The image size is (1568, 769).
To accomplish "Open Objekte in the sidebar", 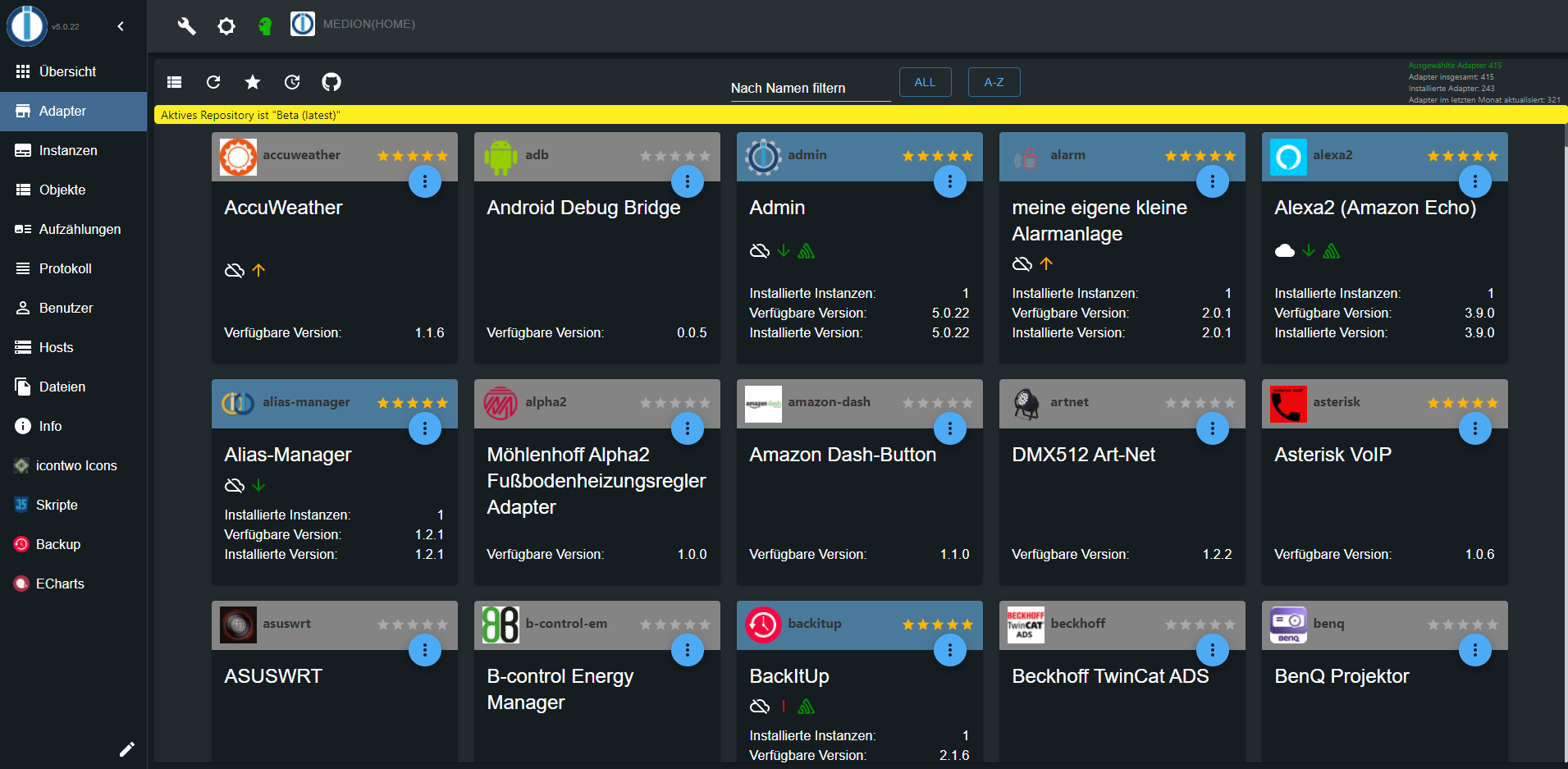I will tap(74, 190).
